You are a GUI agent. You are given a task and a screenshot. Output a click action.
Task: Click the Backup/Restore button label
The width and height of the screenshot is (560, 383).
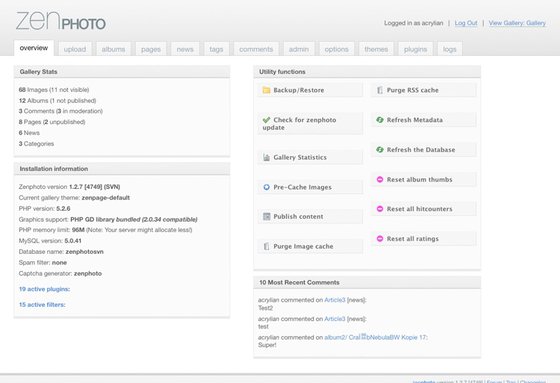299,90
